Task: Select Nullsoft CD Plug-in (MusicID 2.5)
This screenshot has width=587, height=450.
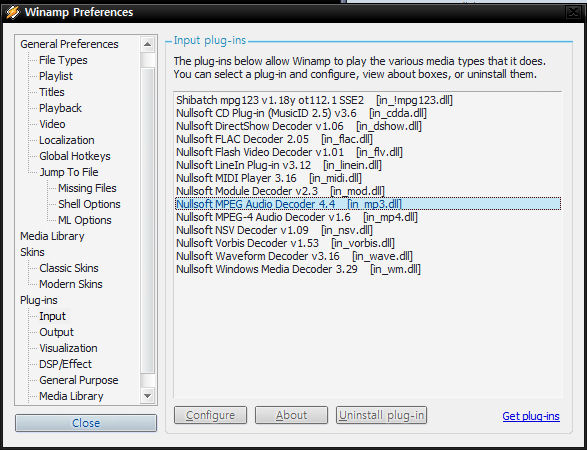Action: click(368, 113)
